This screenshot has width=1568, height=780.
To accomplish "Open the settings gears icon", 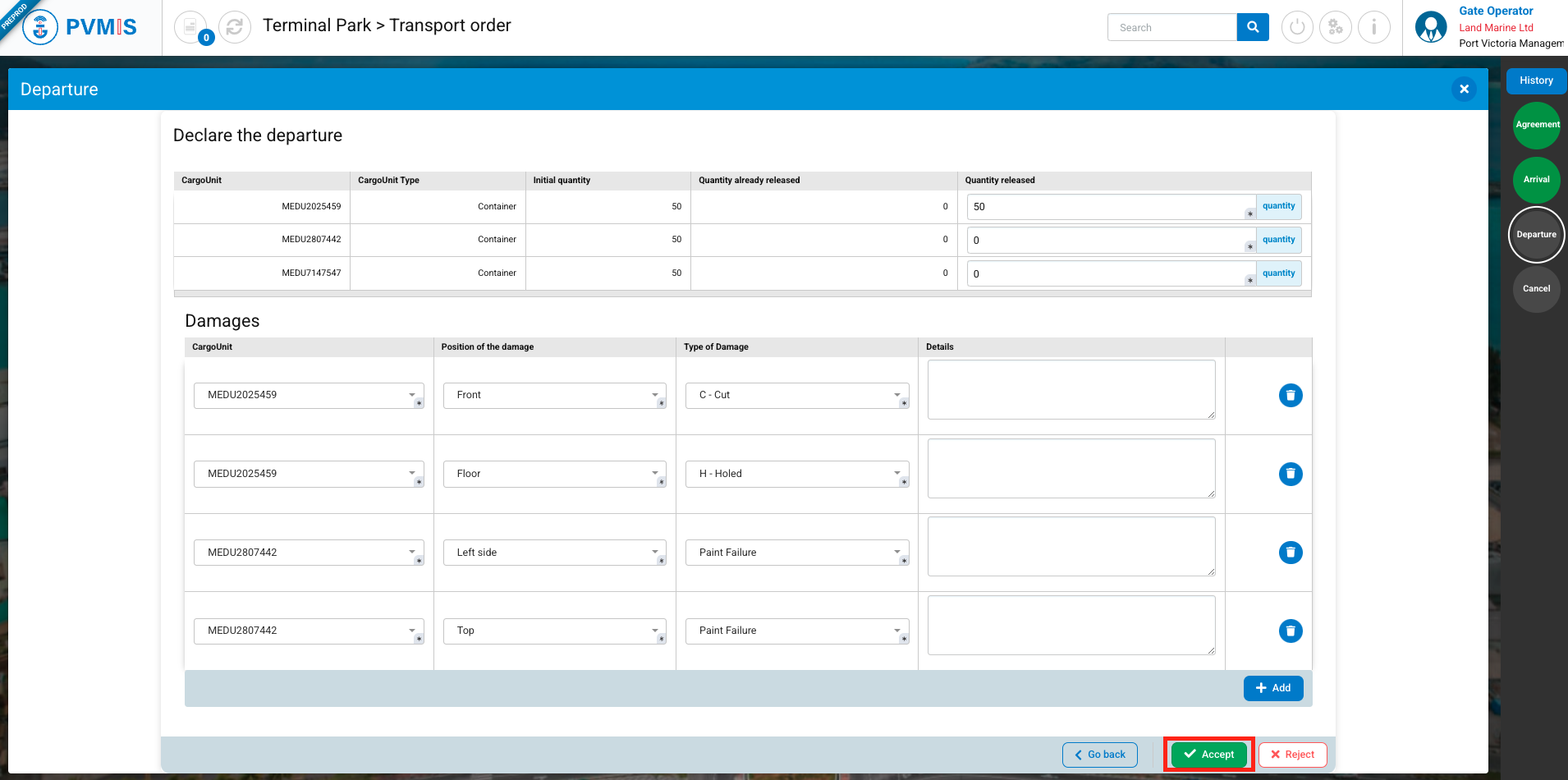I will [1335, 27].
